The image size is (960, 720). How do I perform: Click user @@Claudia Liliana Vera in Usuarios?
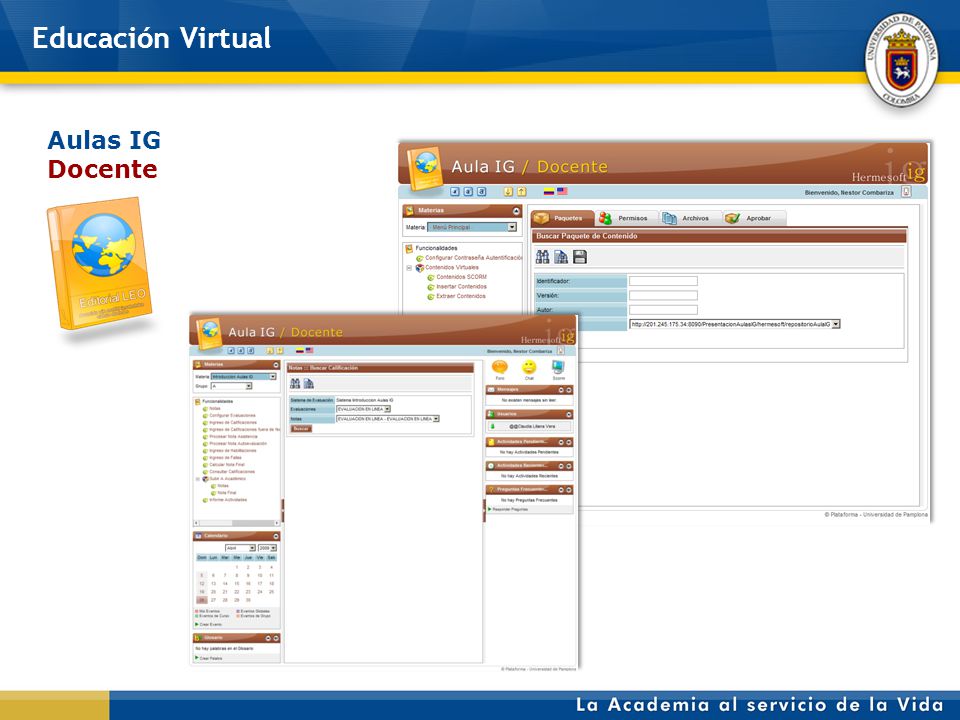[x=532, y=426]
